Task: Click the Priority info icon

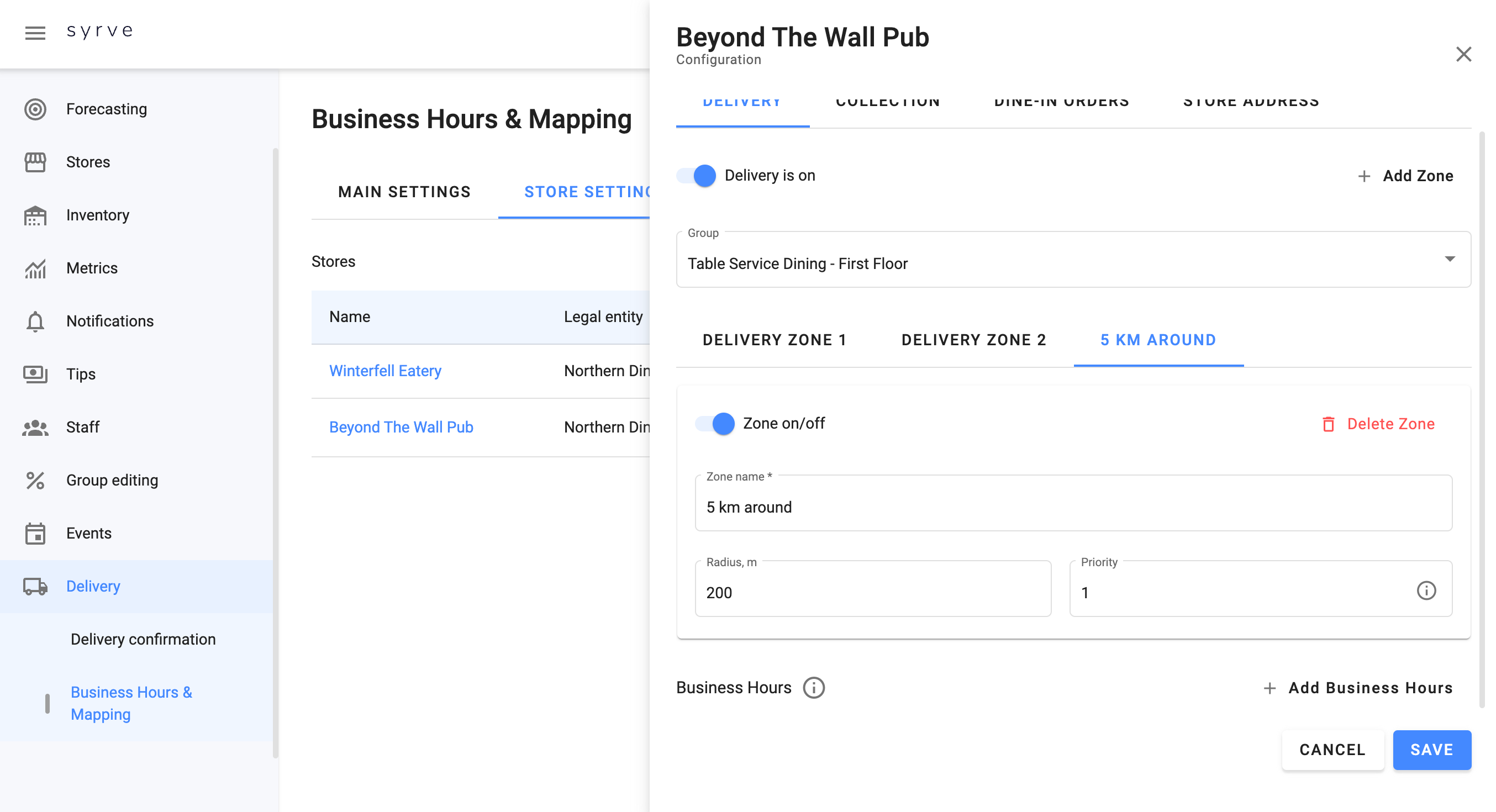Action: point(1426,590)
